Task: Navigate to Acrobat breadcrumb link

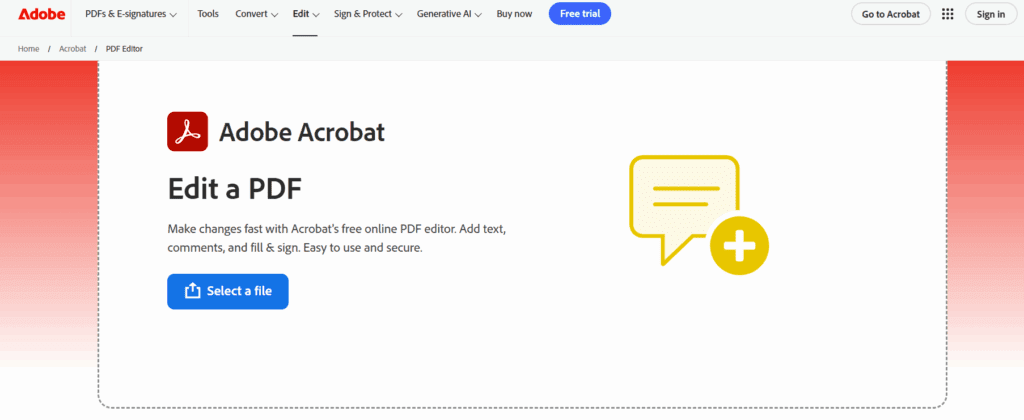Action: tap(73, 48)
